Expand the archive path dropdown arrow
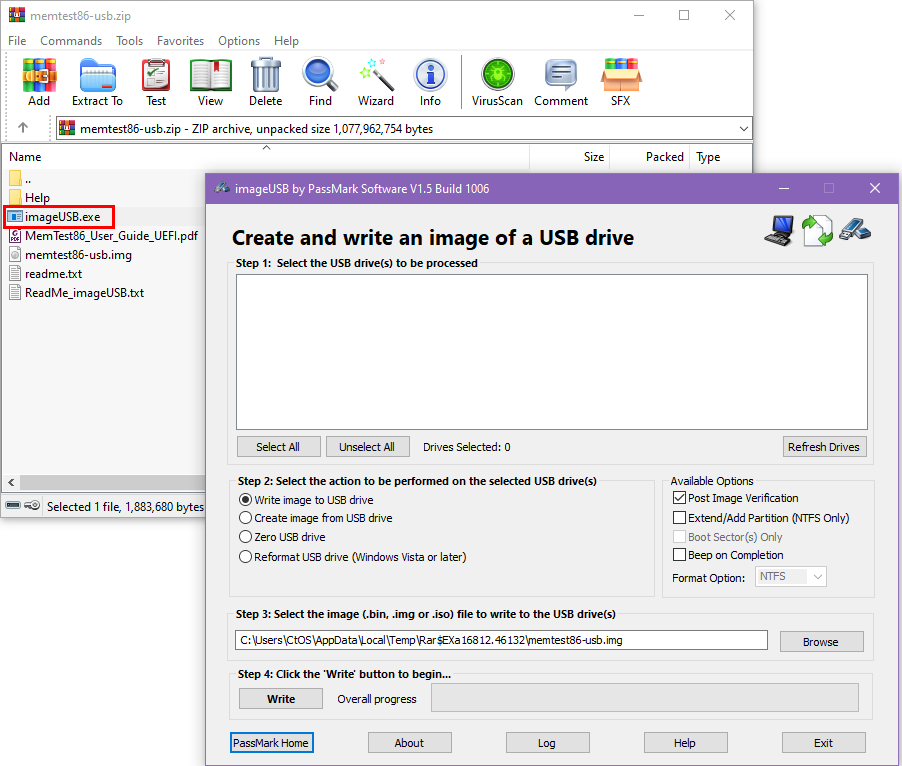Image resolution: width=902 pixels, height=766 pixels. (x=743, y=128)
